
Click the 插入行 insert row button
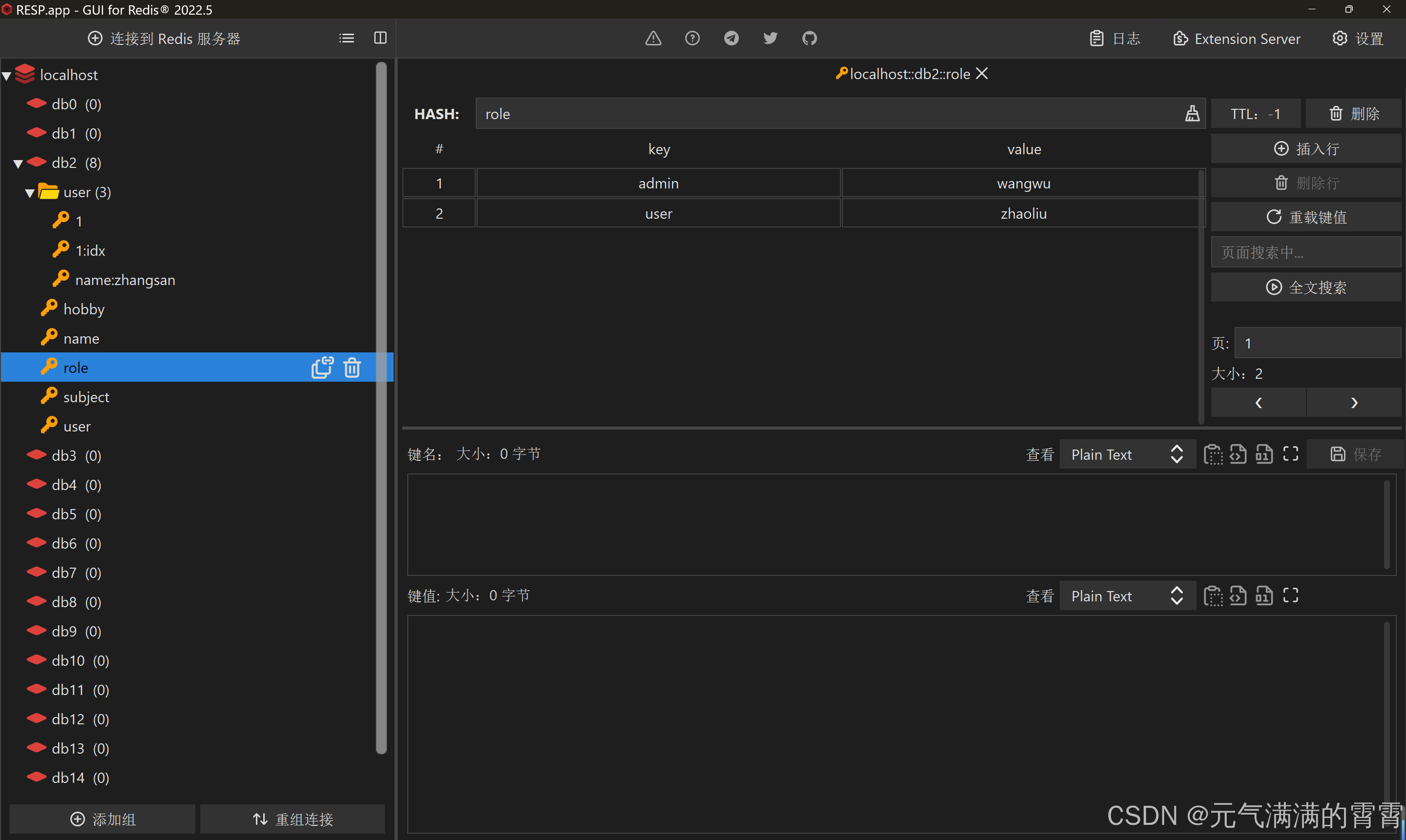[x=1306, y=149]
